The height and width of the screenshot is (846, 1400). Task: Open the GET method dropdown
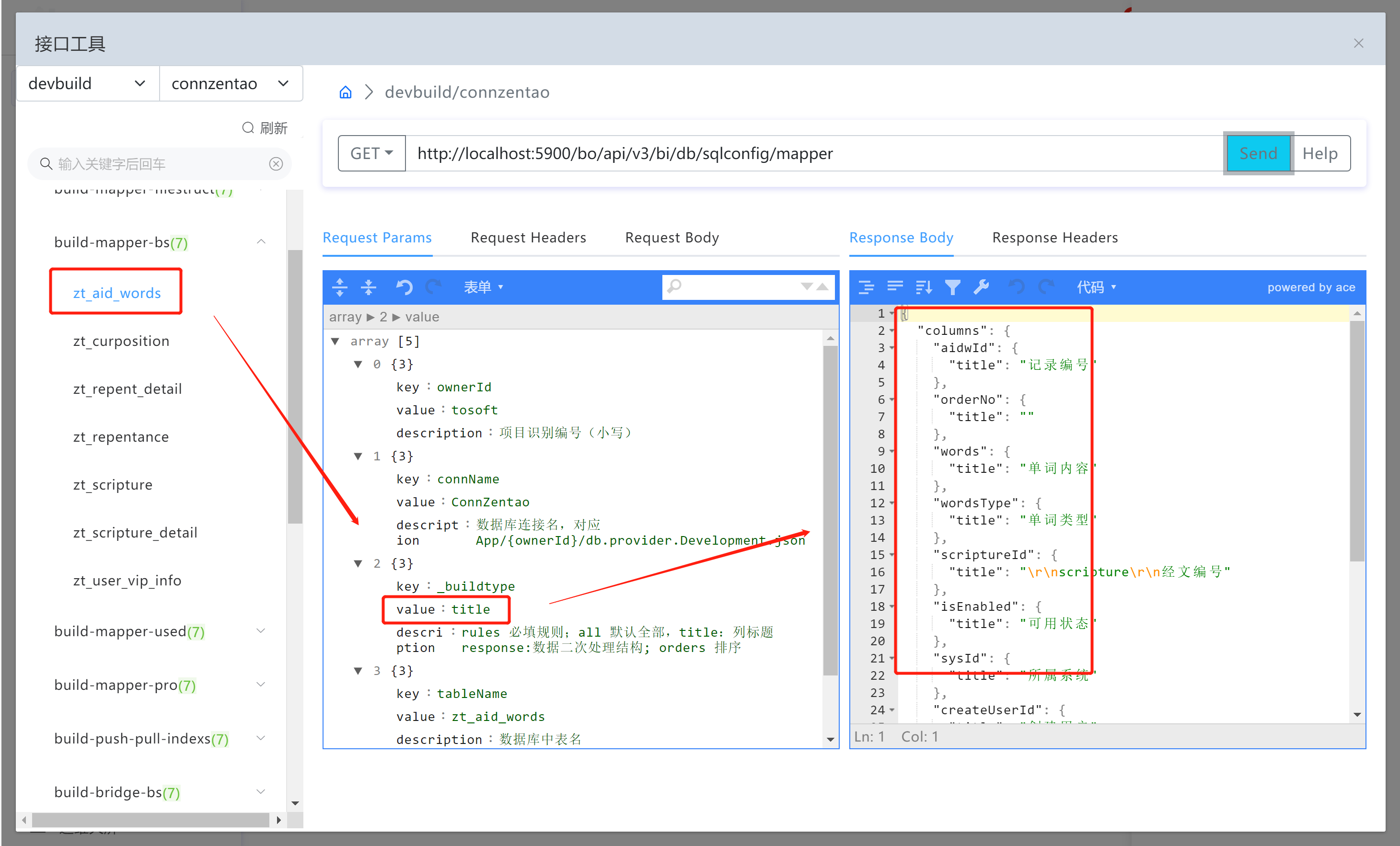(x=371, y=153)
